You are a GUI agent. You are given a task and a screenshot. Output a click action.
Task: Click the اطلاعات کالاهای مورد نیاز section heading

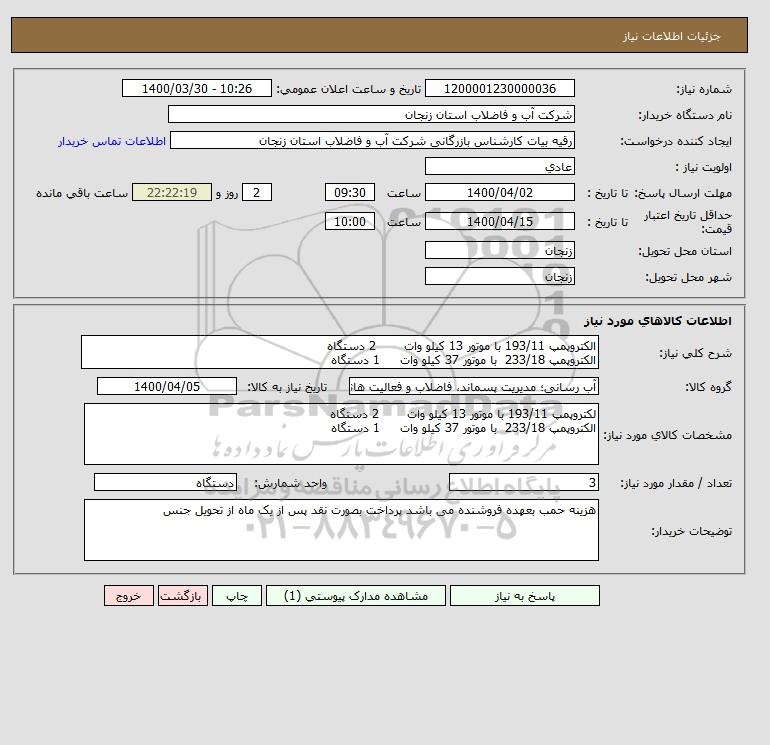click(x=658, y=321)
